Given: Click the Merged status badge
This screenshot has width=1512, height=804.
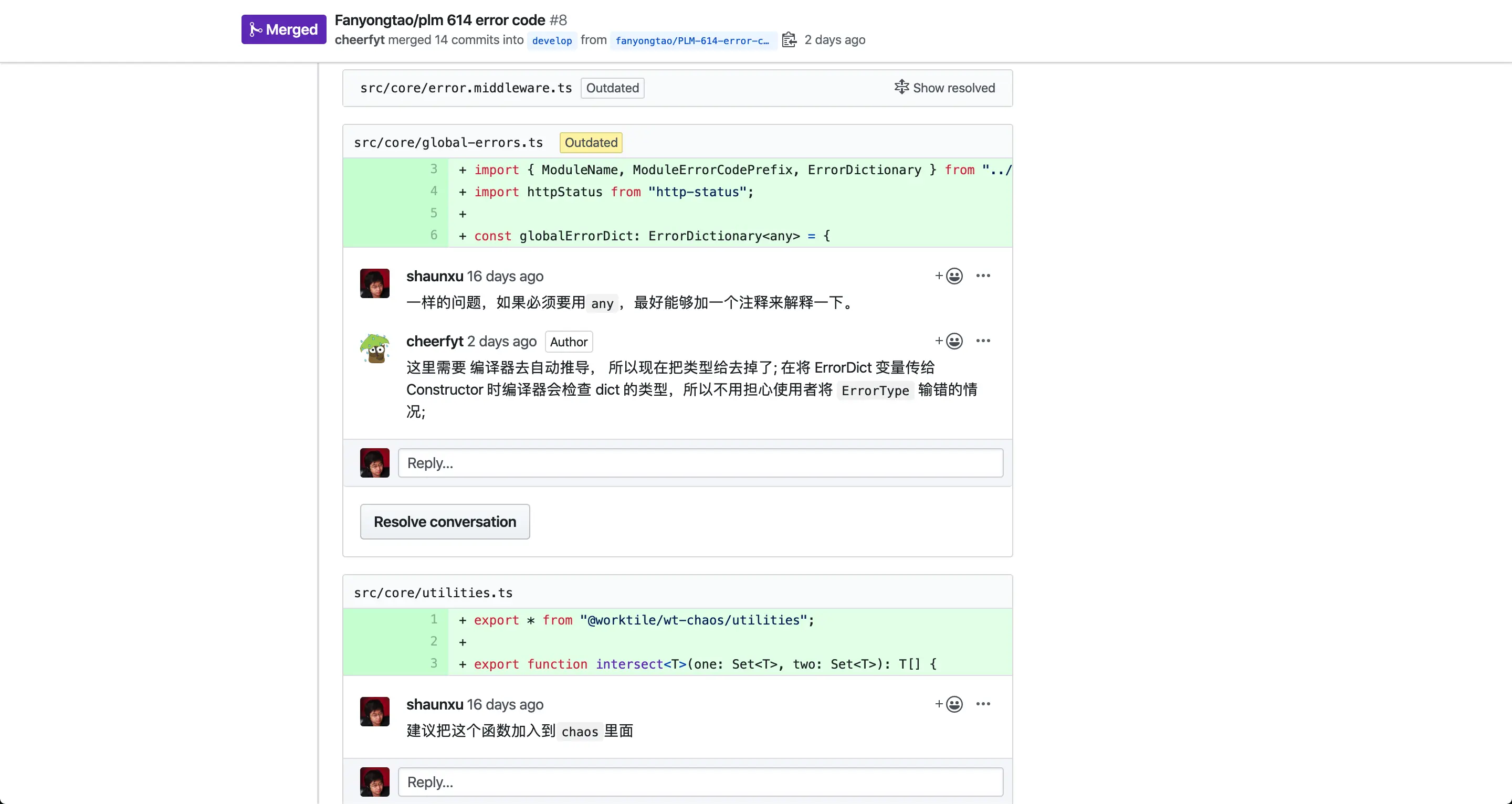Looking at the screenshot, I should coord(283,29).
